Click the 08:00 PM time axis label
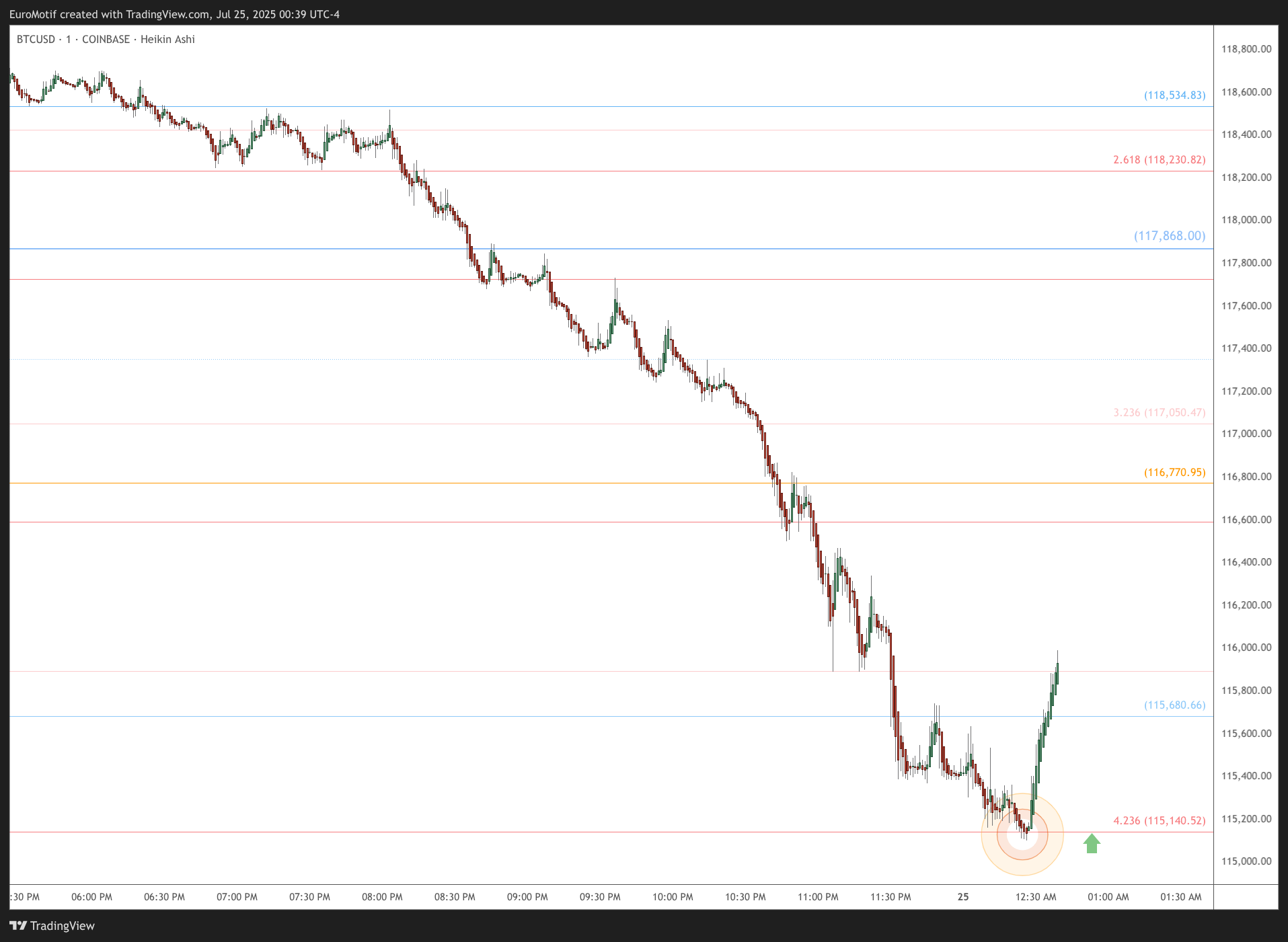 382,897
